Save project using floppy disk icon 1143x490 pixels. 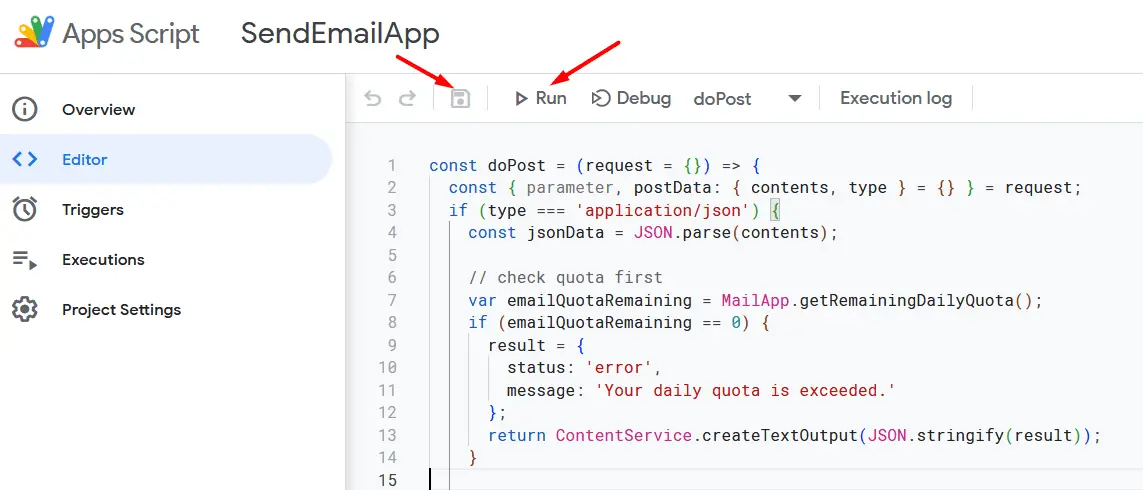[460, 98]
